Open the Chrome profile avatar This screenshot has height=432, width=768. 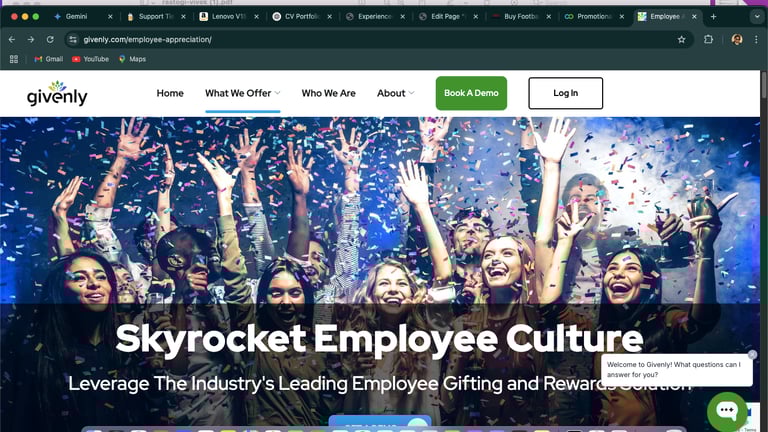point(737,40)
